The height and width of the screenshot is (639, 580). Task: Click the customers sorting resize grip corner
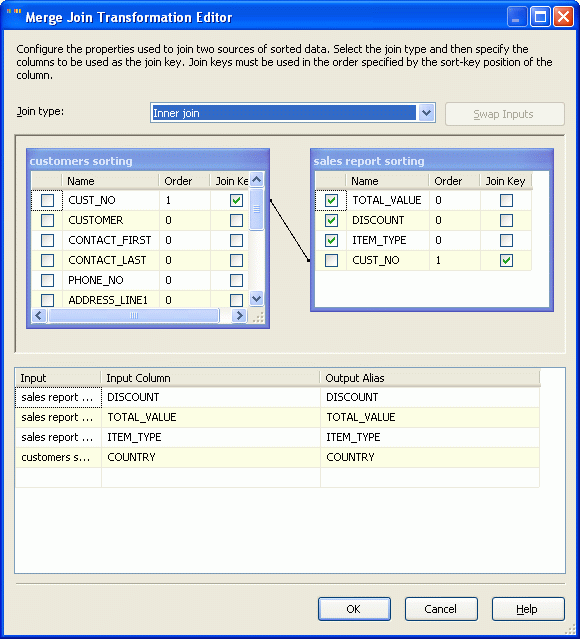click(x=257, y=316)
